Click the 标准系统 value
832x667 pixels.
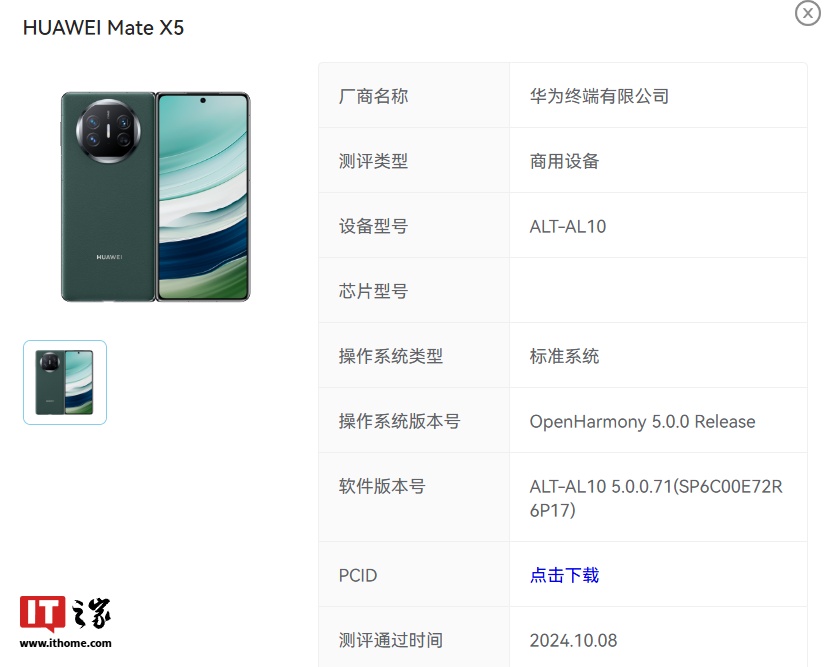[x=564, y=356]
